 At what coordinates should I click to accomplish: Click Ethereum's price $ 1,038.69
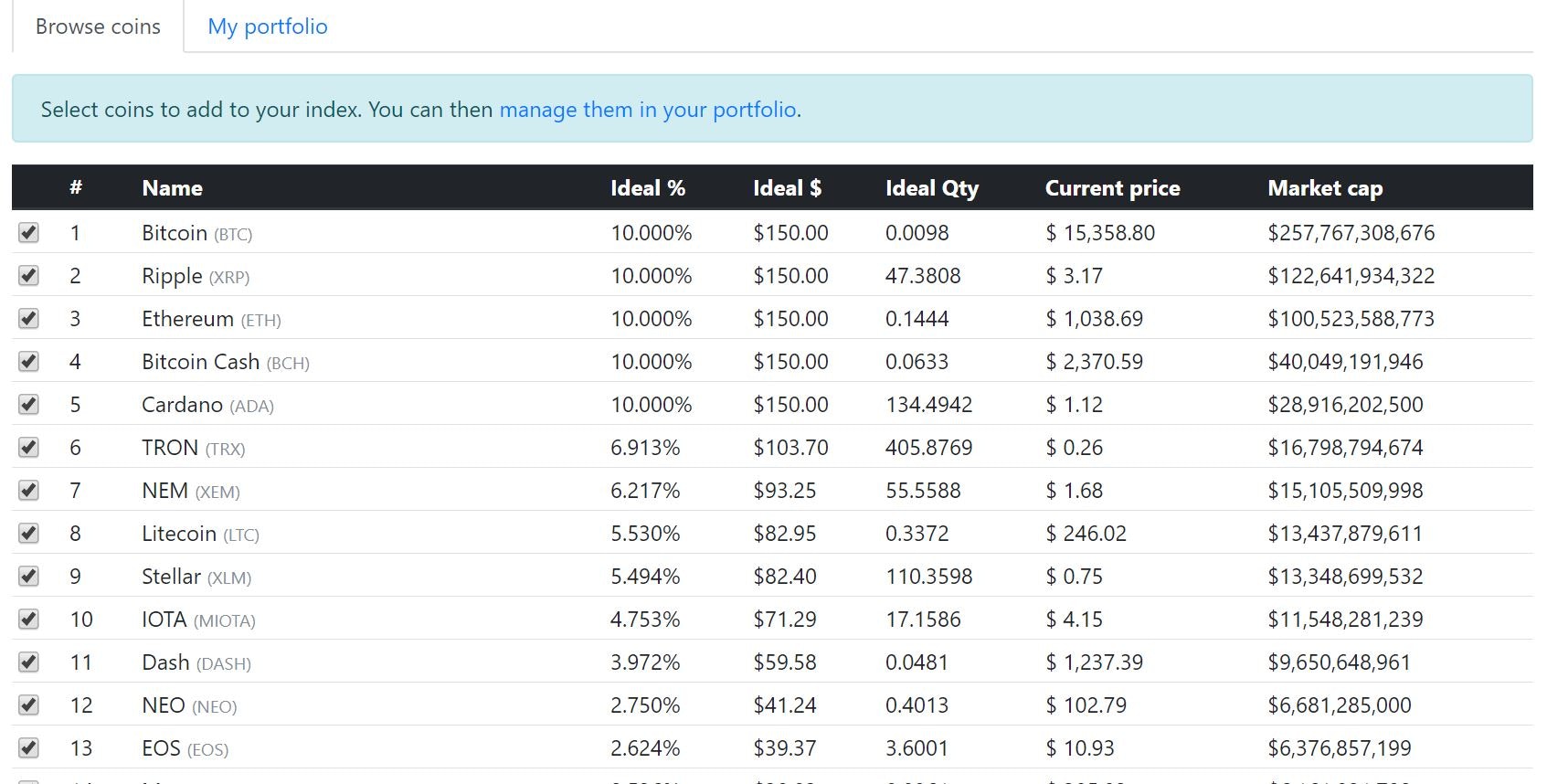1094,319
